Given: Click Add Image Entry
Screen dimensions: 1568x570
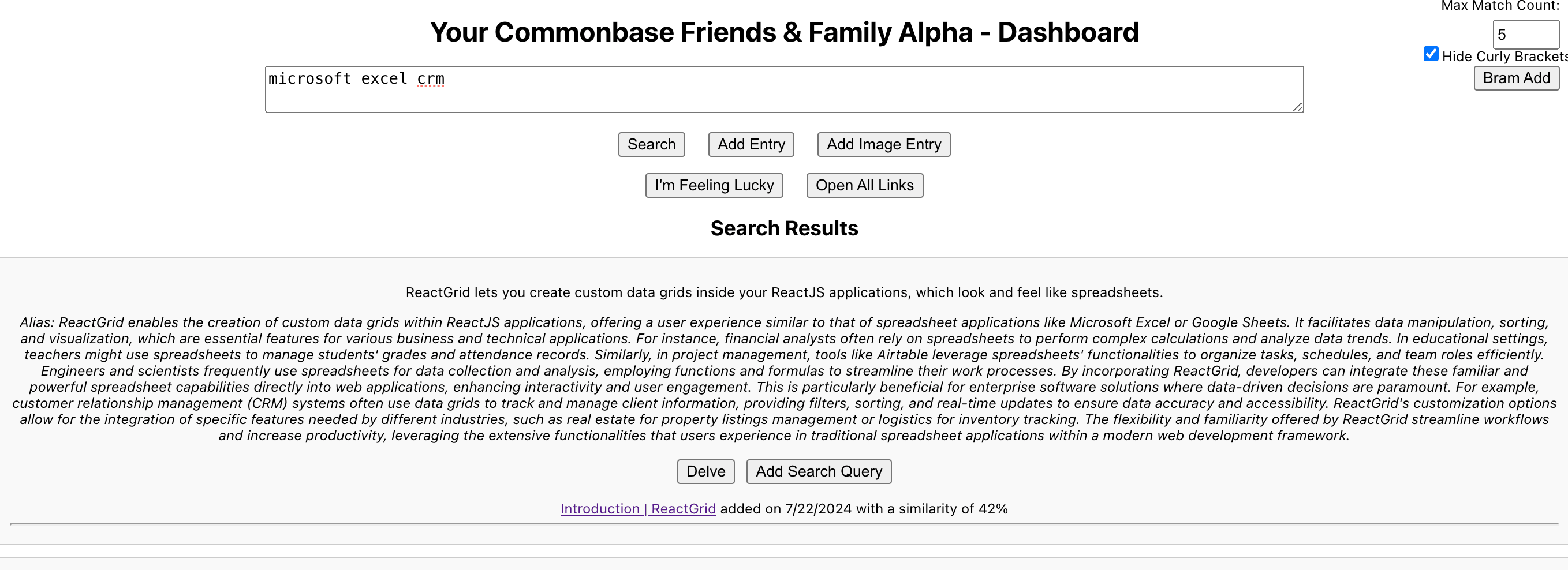Looking at the screenshot, I should (x=883, y=144).
